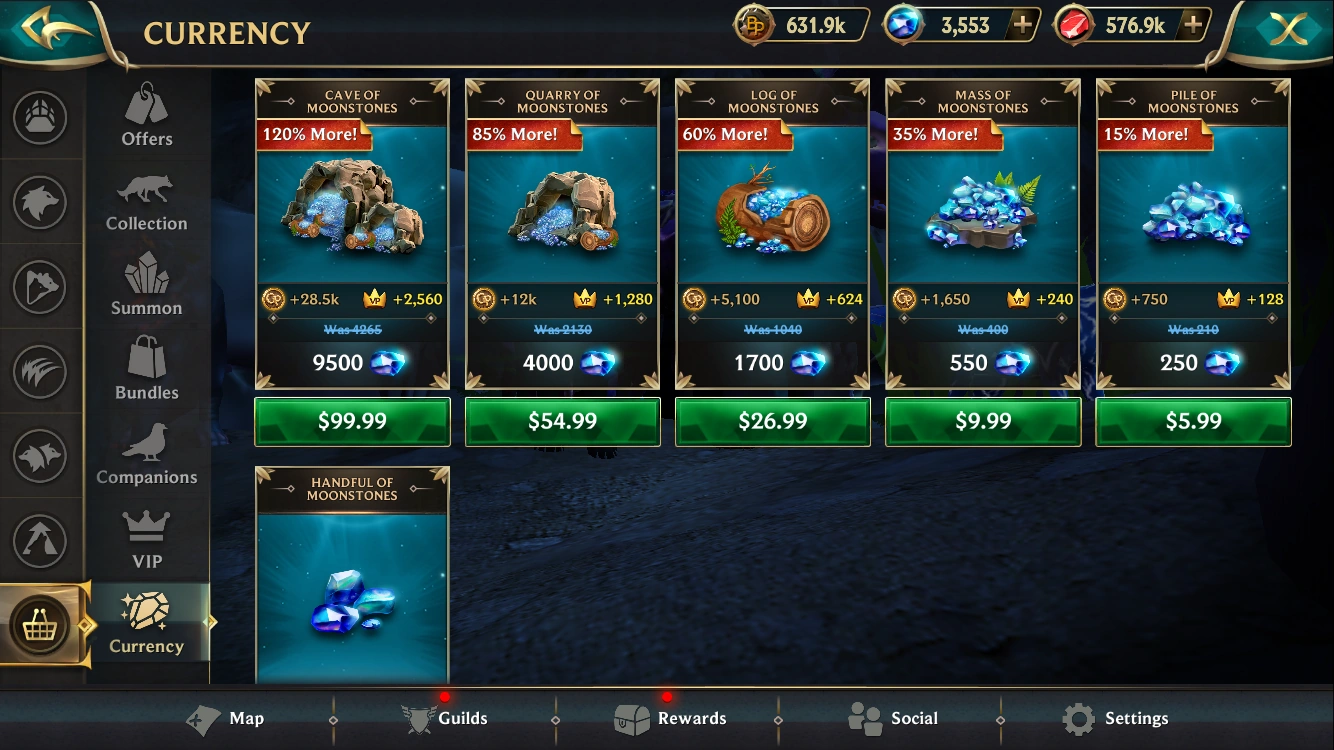1334x750 pixels.
Task: Buy Pile of Moonstones for $5.99
Action: [1193, 421]
